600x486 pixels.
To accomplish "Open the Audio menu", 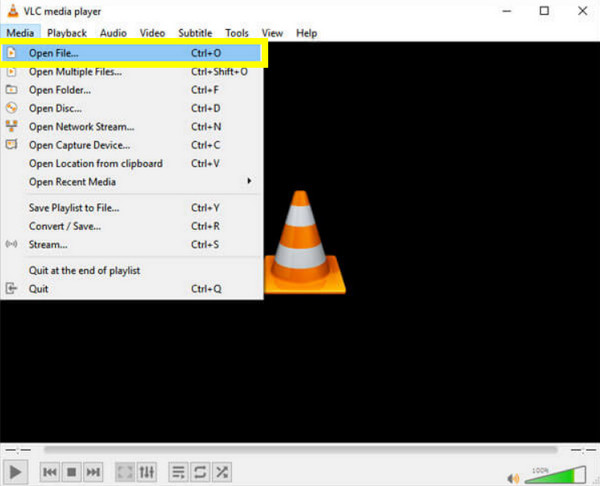I will [113, 33].
